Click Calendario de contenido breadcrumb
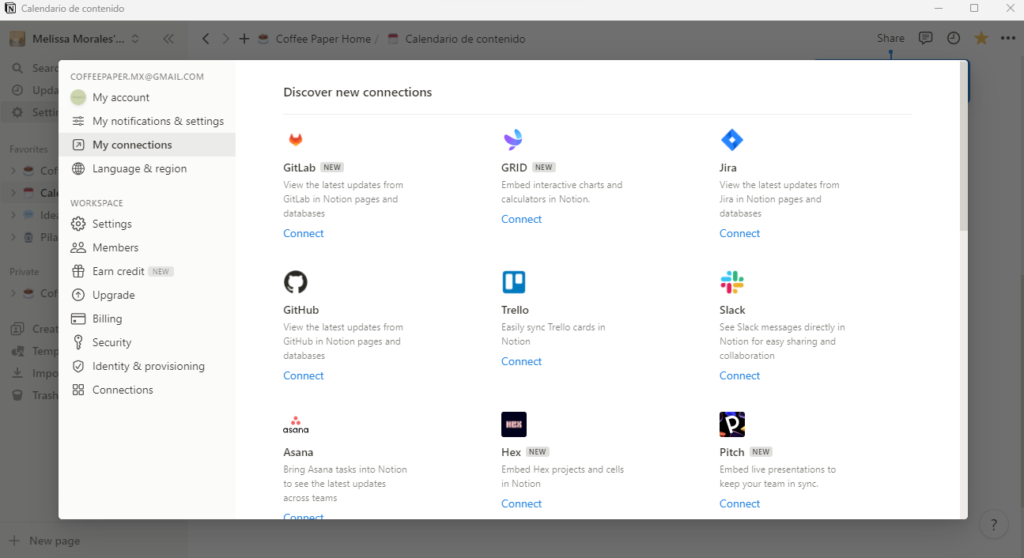 pyautogui.click(x=457, y=39)
